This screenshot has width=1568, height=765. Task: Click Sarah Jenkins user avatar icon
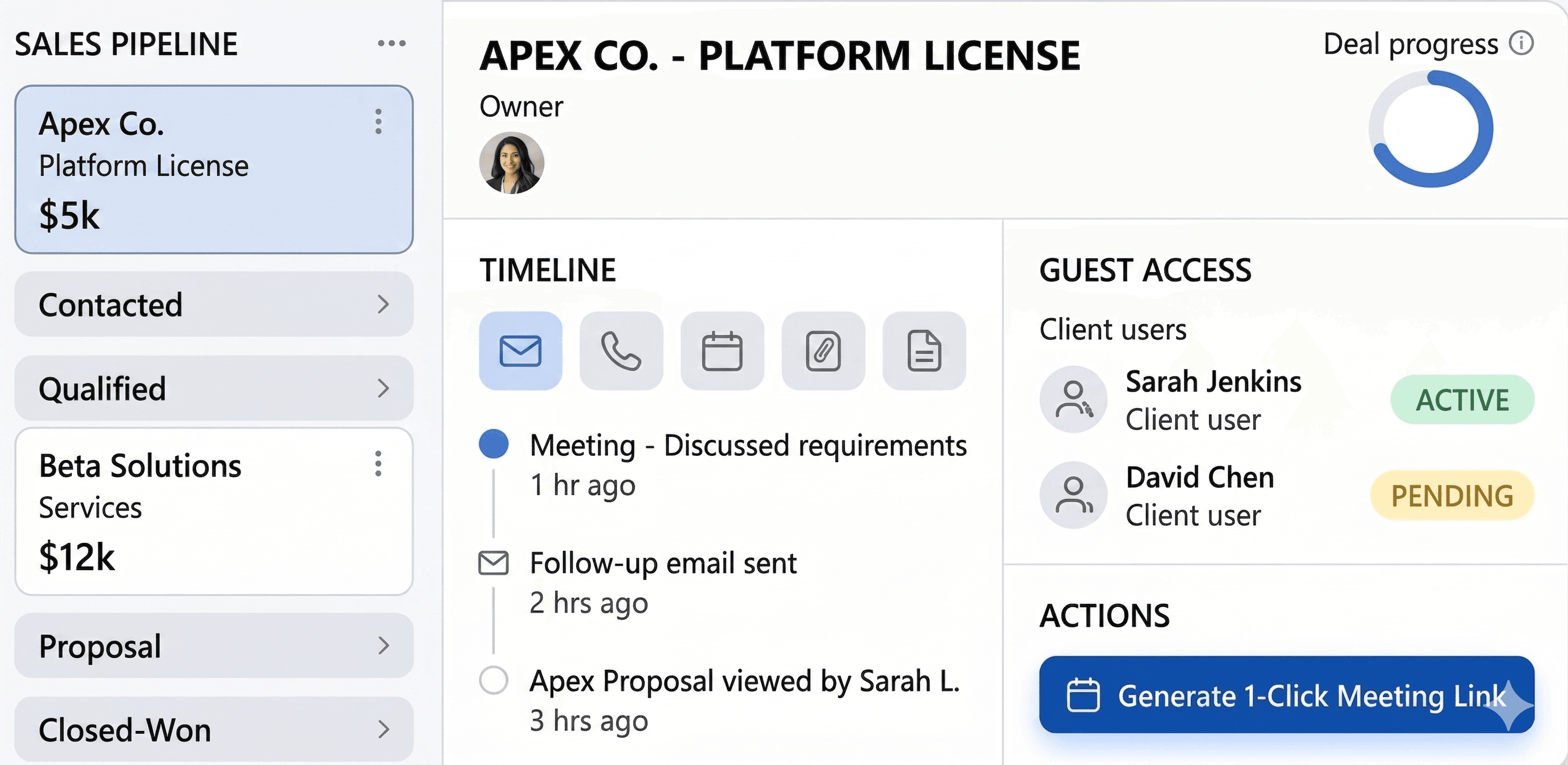[1073, 399]
